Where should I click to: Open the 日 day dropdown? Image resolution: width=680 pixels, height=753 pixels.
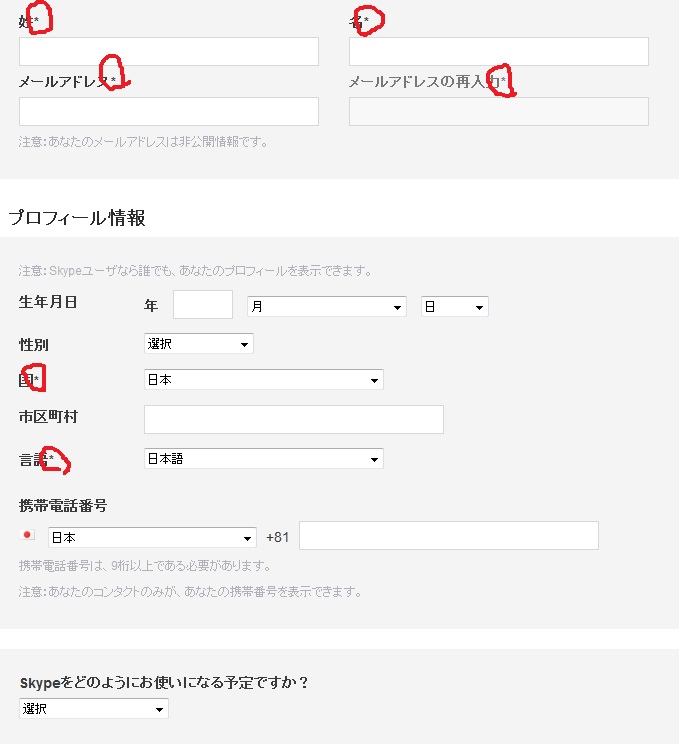[x=455, y=306]
